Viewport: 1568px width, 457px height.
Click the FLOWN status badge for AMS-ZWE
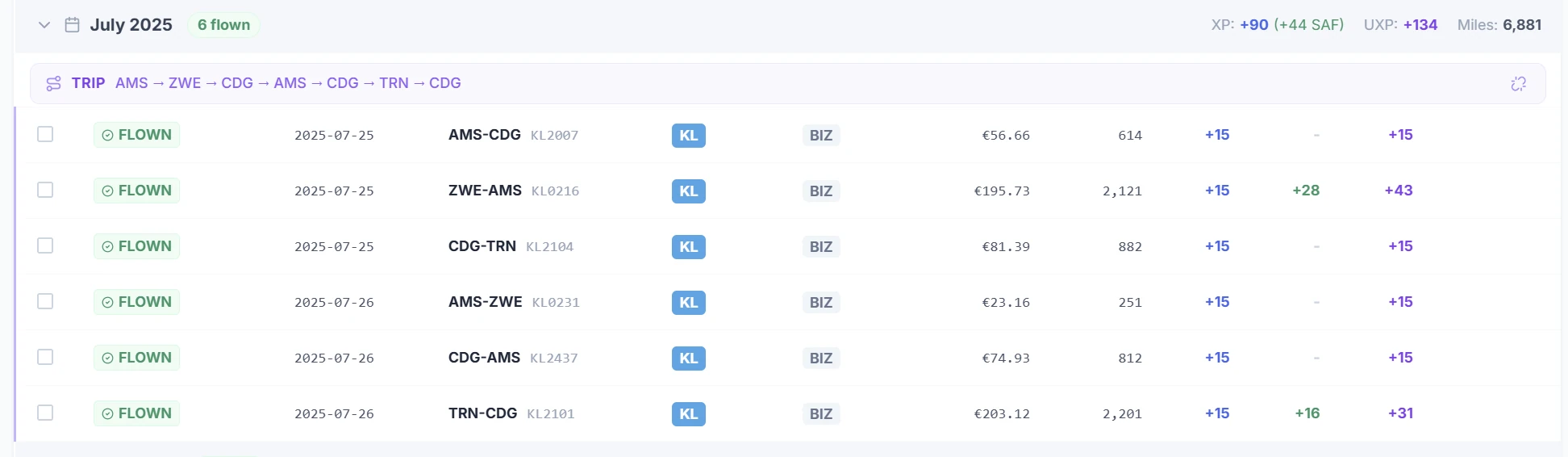click(136, 302)
